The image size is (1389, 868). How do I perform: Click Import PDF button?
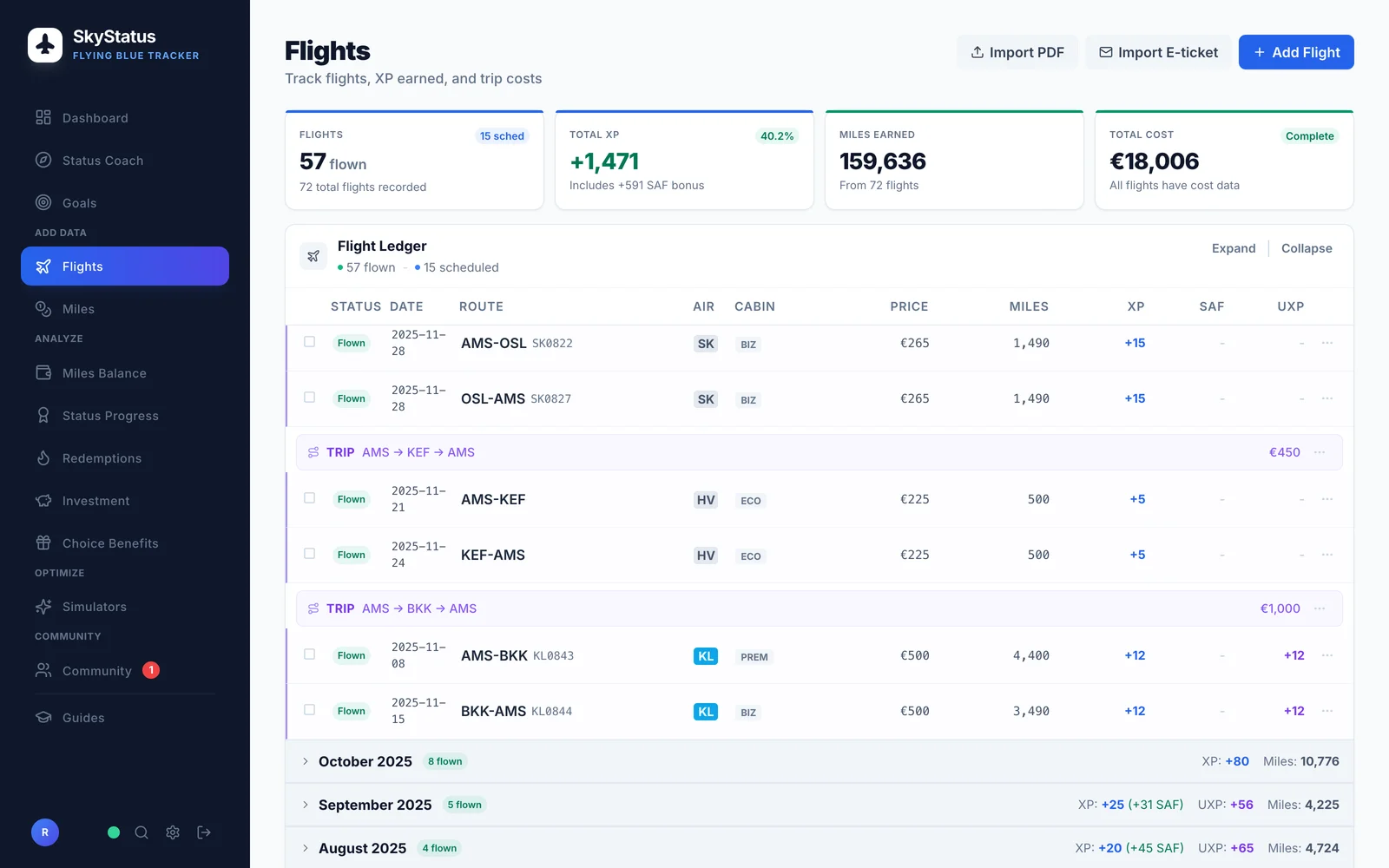click(1017, 52)
